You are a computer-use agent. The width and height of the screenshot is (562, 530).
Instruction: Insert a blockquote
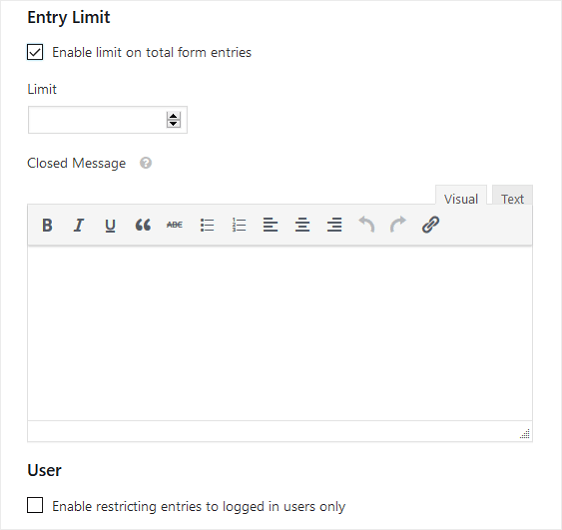(x=143, y=225)
